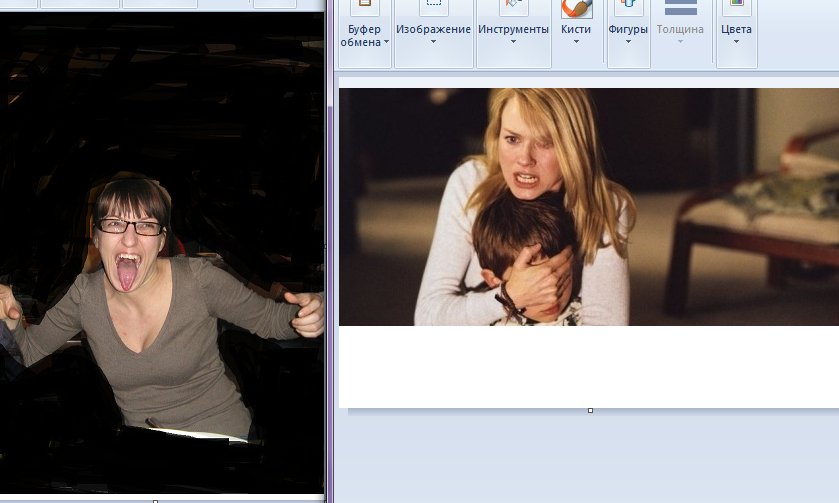Click the shapes icon above Фигуры
The width and height of the screenshot is (839, 503).
coord(628,5)
